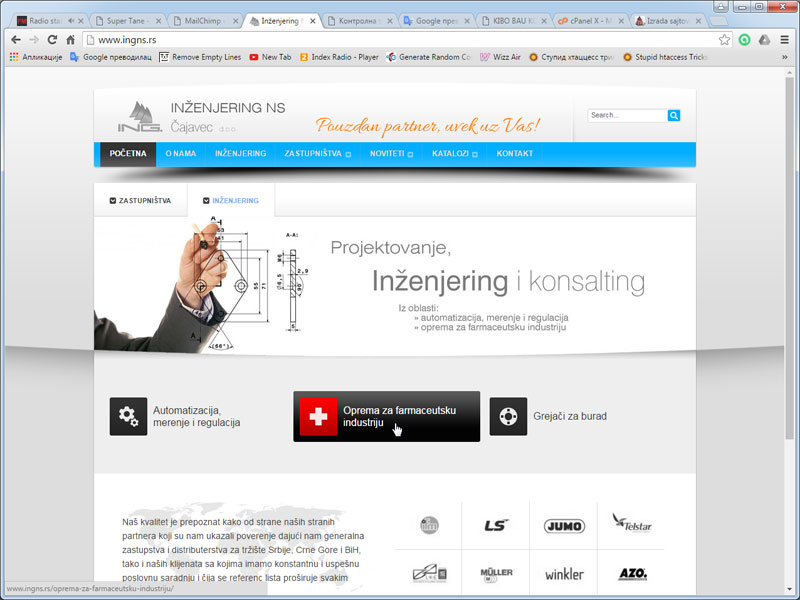The image size is (800, 600).
Task: Switch to the Google превод browser tab
Action: pos(436,21)
